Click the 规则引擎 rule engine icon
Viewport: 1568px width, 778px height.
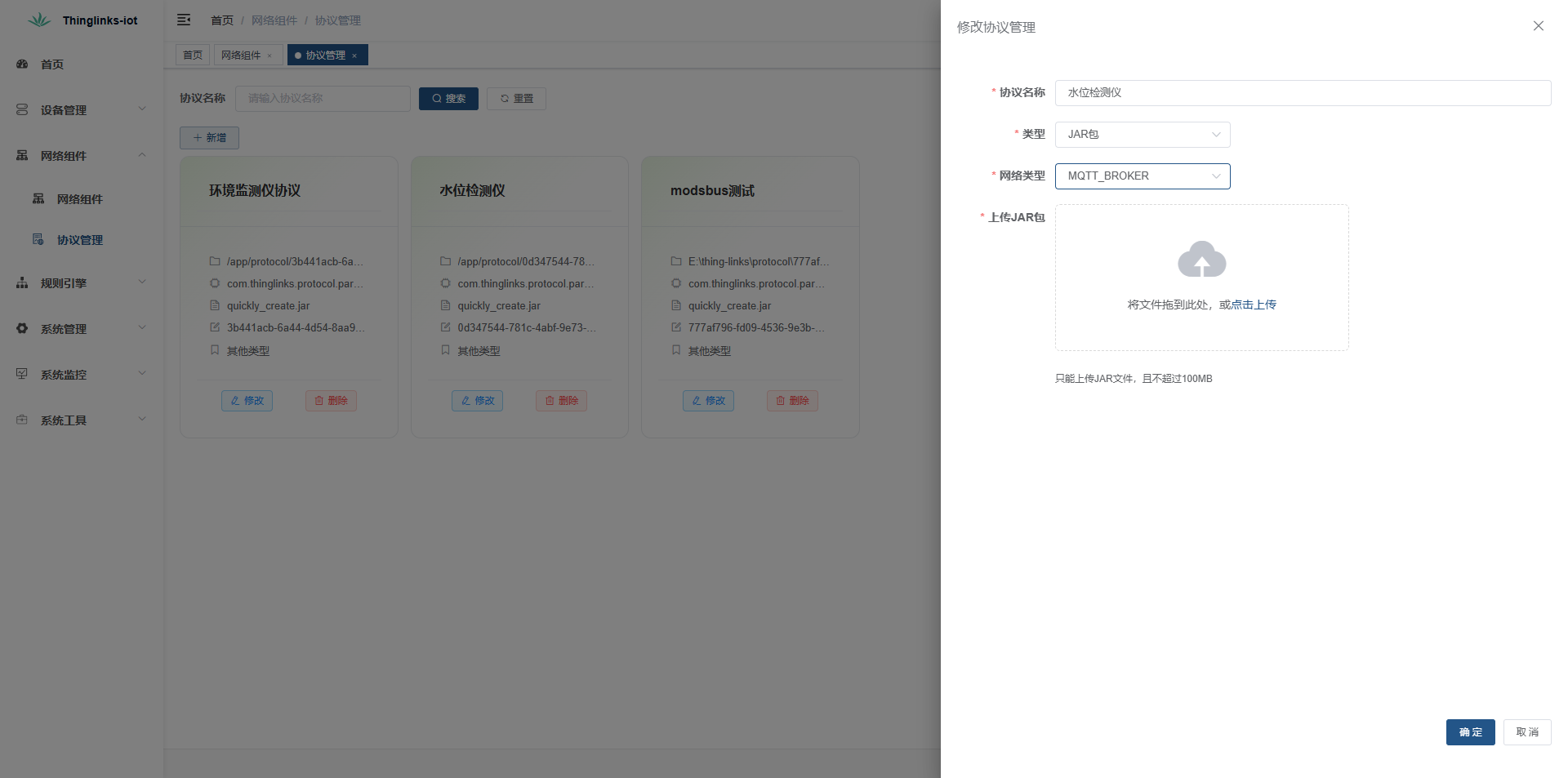click(22, 282)
